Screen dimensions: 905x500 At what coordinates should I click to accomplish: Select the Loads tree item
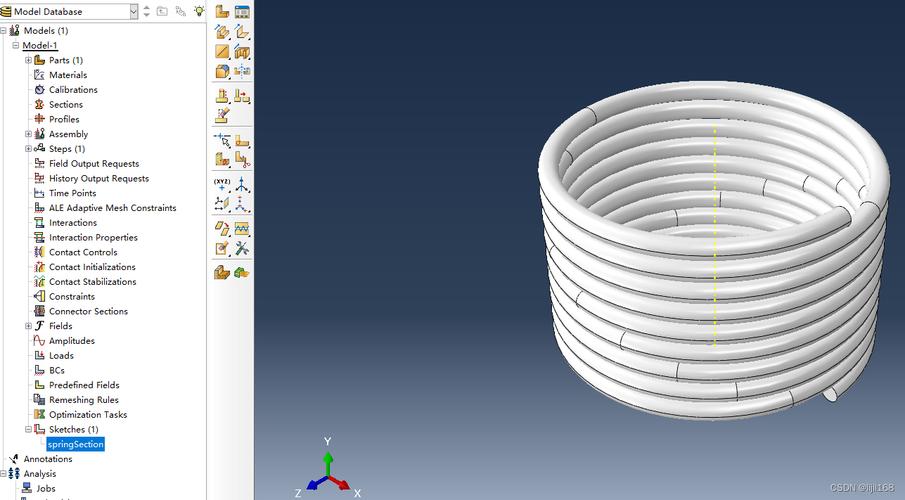click(61, 356)
